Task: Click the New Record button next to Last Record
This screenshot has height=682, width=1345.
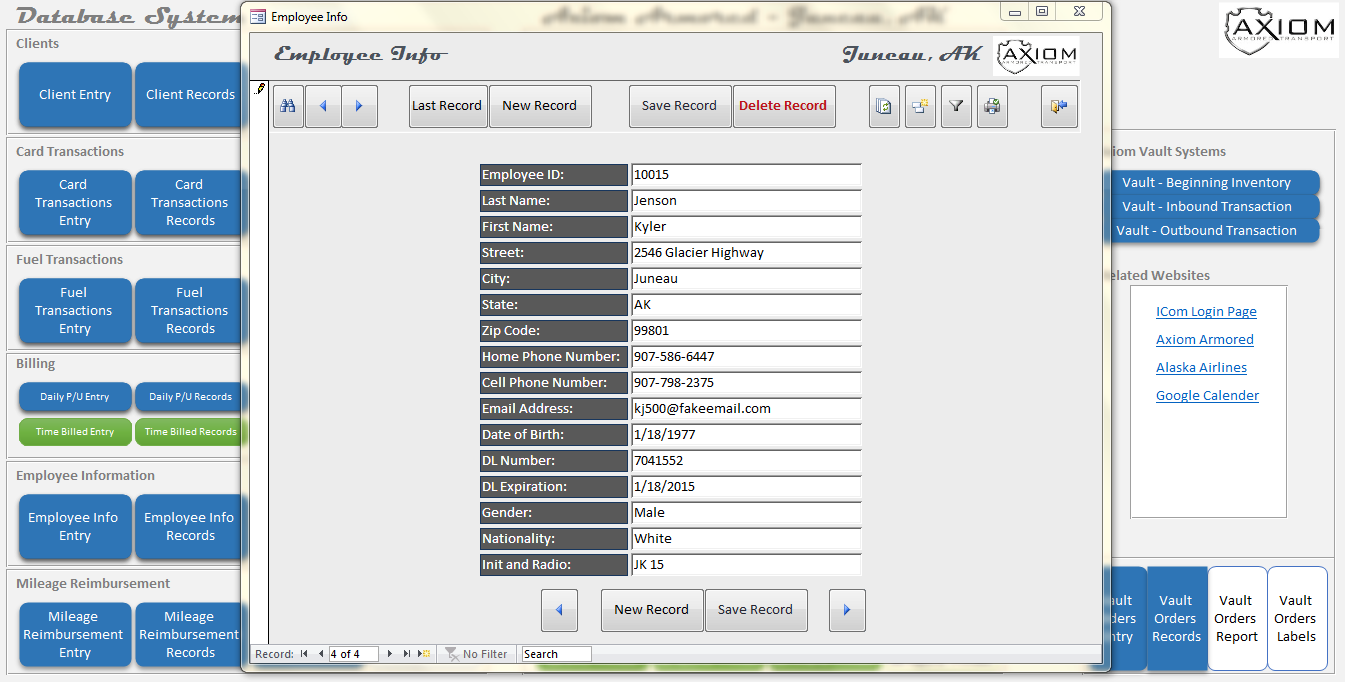Action: click(x=540, y=106)
